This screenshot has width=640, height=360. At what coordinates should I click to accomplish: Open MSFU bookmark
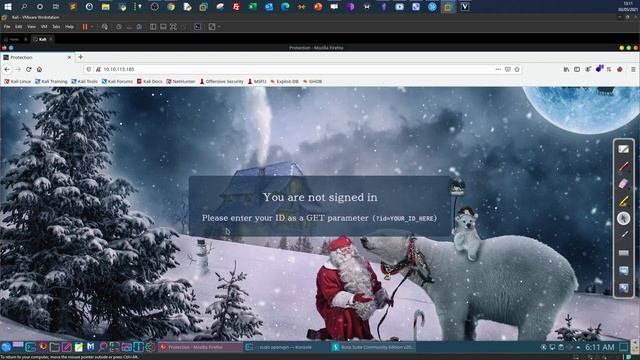(x=257, y=82)
